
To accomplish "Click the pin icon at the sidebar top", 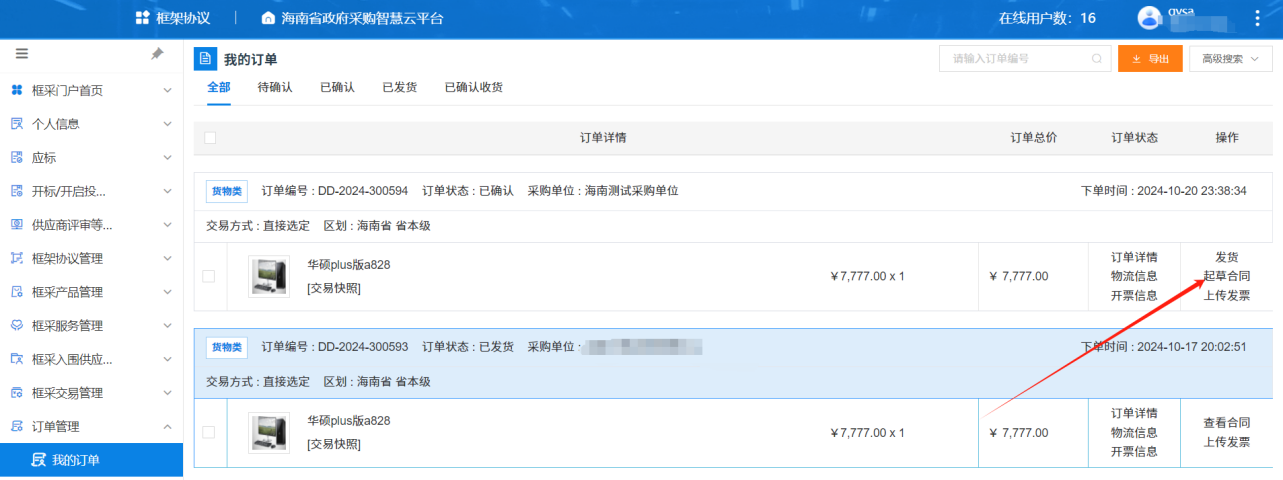I will coord(157,54).
